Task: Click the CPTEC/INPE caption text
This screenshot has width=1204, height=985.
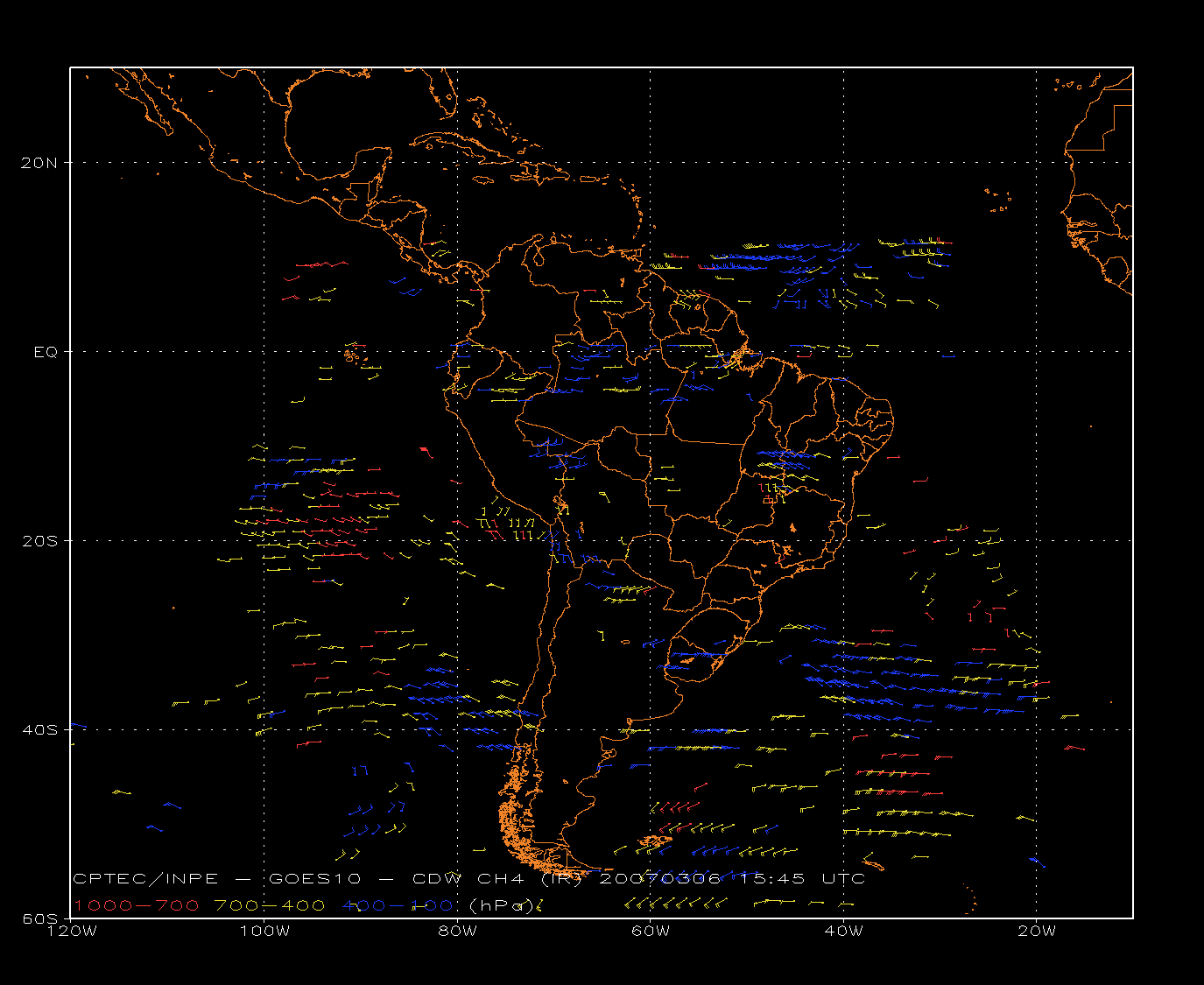Action: (x=145, y=878)
